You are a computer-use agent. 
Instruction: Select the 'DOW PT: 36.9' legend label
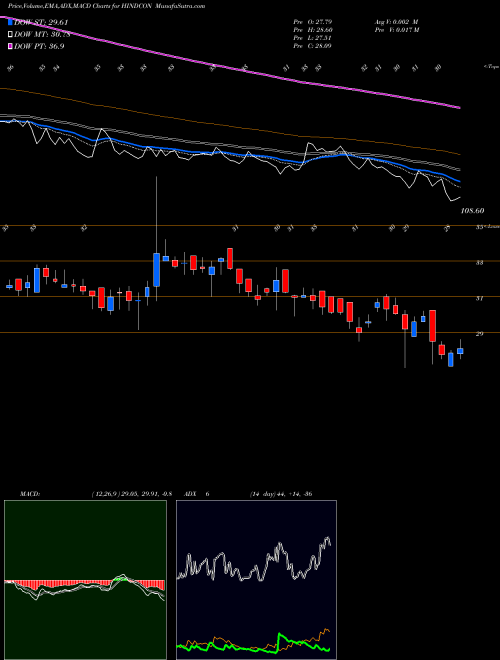coord(39,47)
